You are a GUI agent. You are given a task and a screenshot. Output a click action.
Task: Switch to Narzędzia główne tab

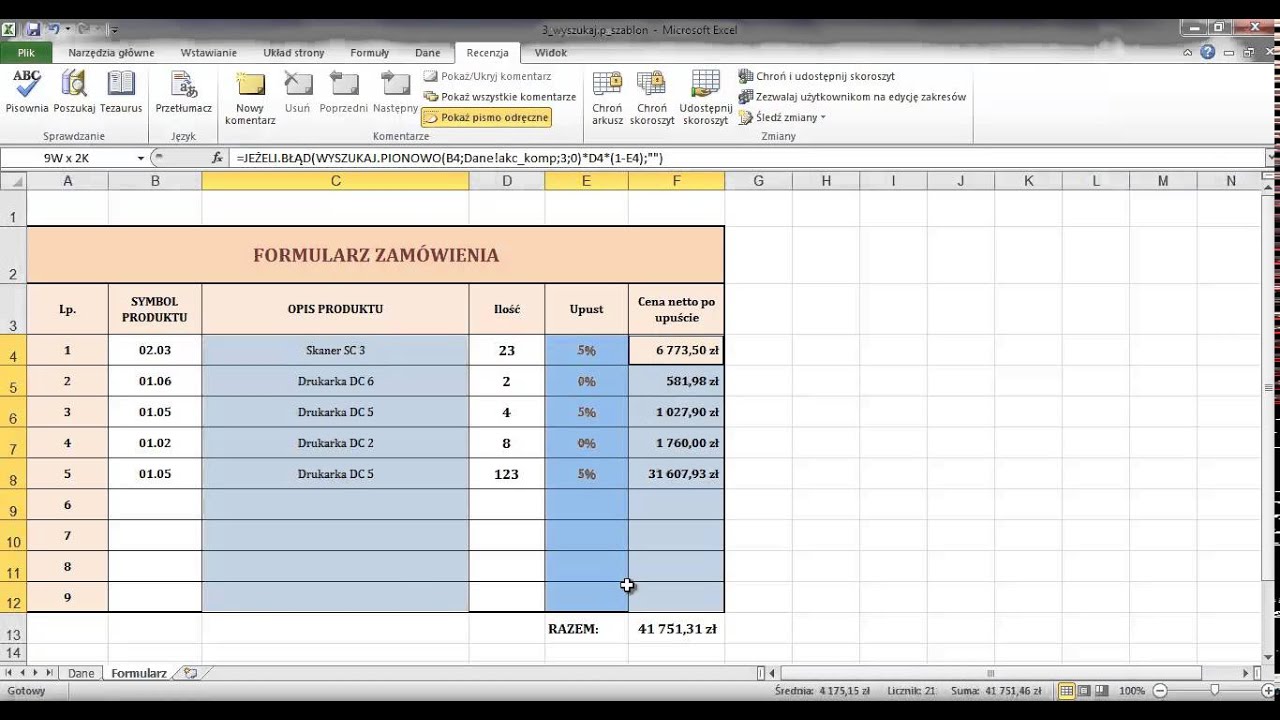[111, 53]
